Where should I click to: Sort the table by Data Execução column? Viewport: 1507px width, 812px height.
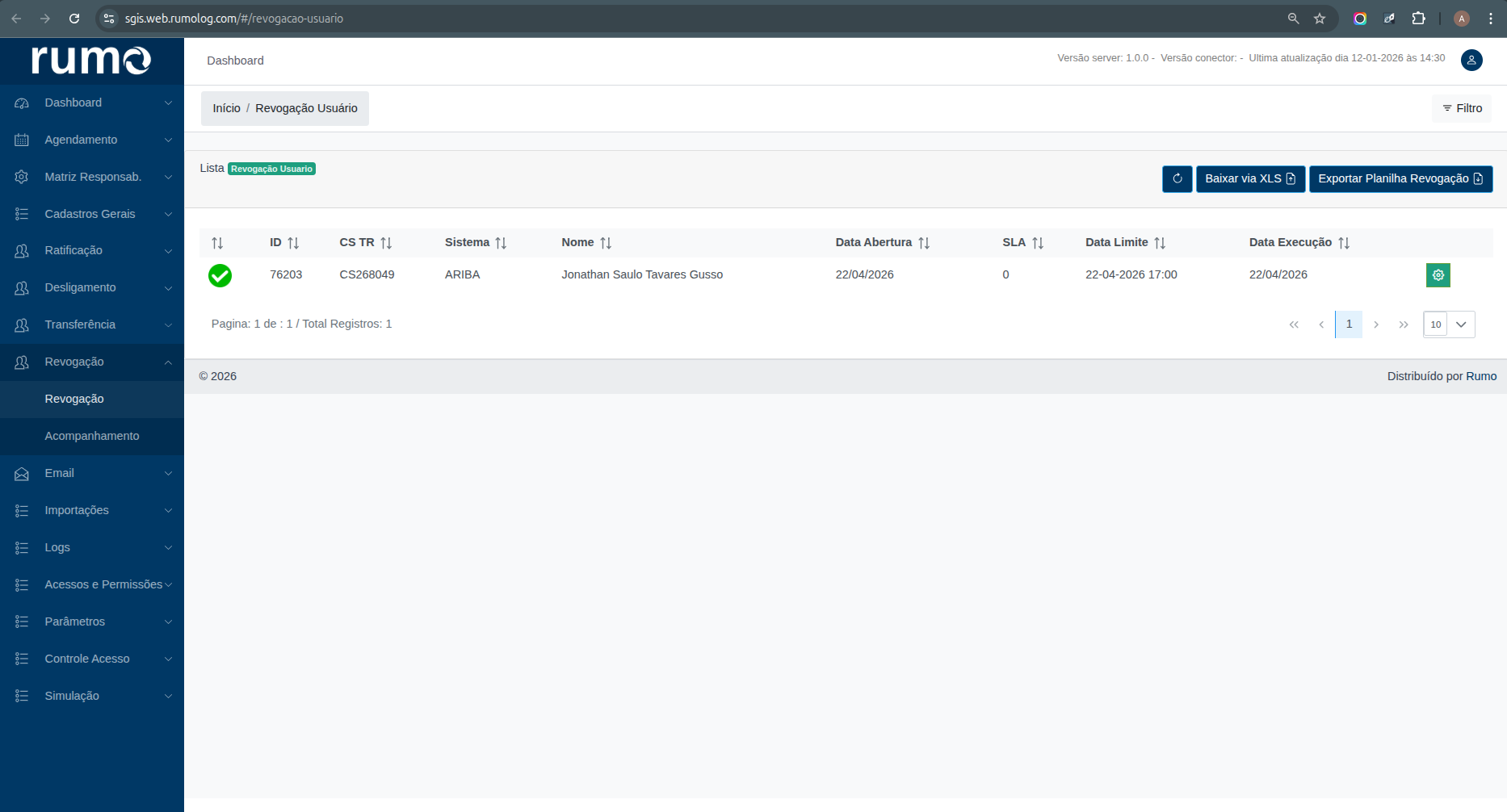click(1344, 243)
